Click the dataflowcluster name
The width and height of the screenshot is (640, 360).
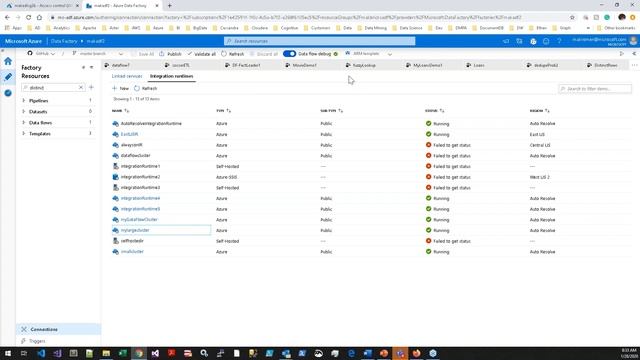pos(136,156)
